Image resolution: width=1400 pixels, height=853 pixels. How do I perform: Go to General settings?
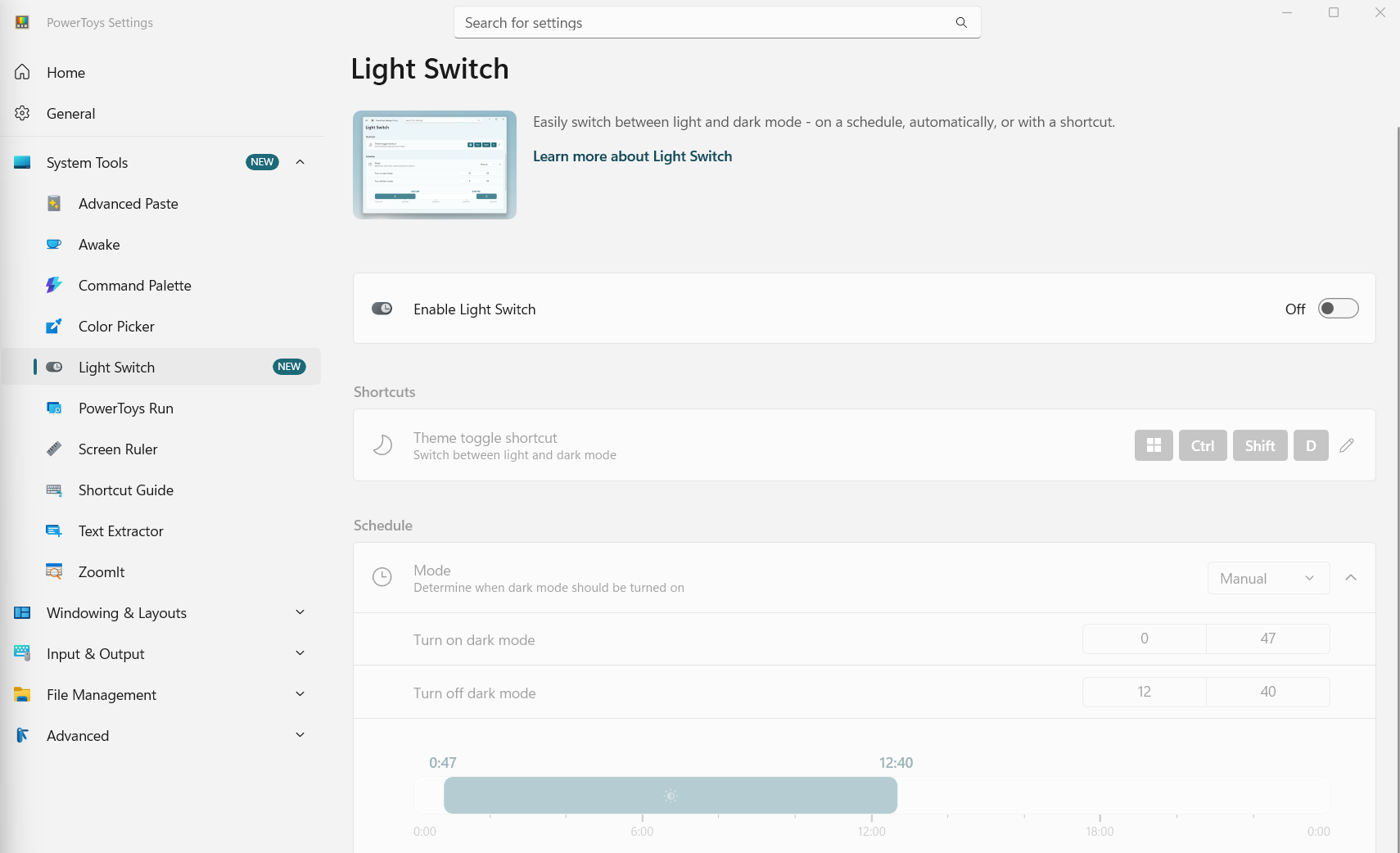pyautogui.click(x=162, y=113)
